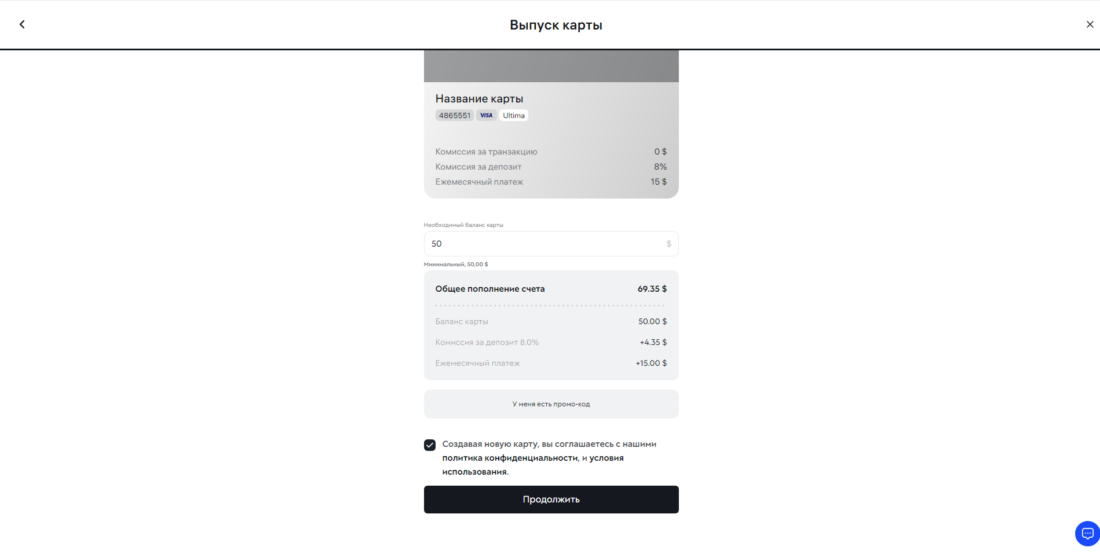Click the «Минимальный, 50,00 $» hint text
This screenshot has width=1100, height=558.
pyautogui.click(x=456, y=264)
